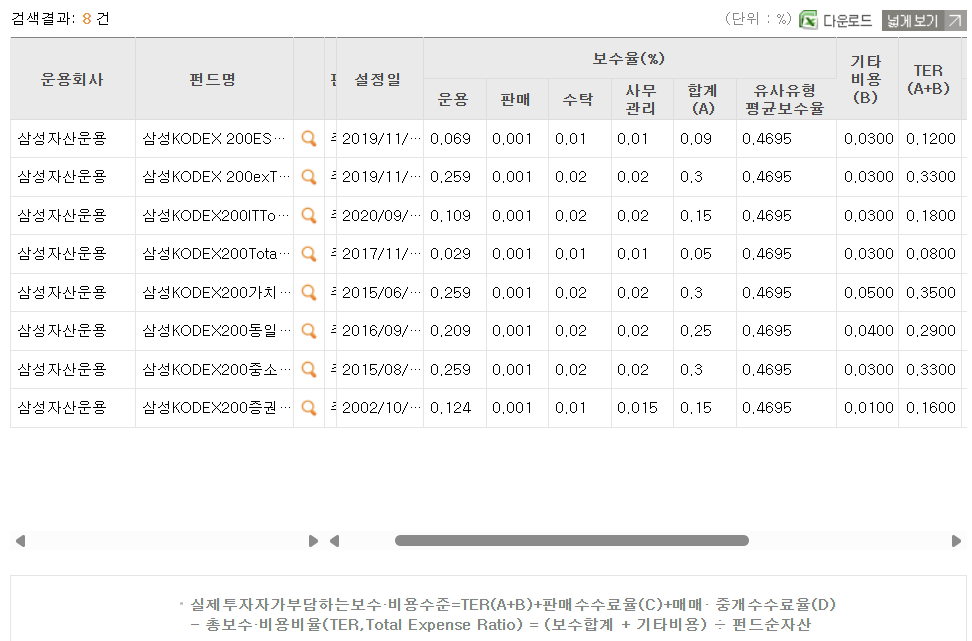Click TER value 0.1200
The width and height of the screenshot is (972, 641).
tap(931, 139)
